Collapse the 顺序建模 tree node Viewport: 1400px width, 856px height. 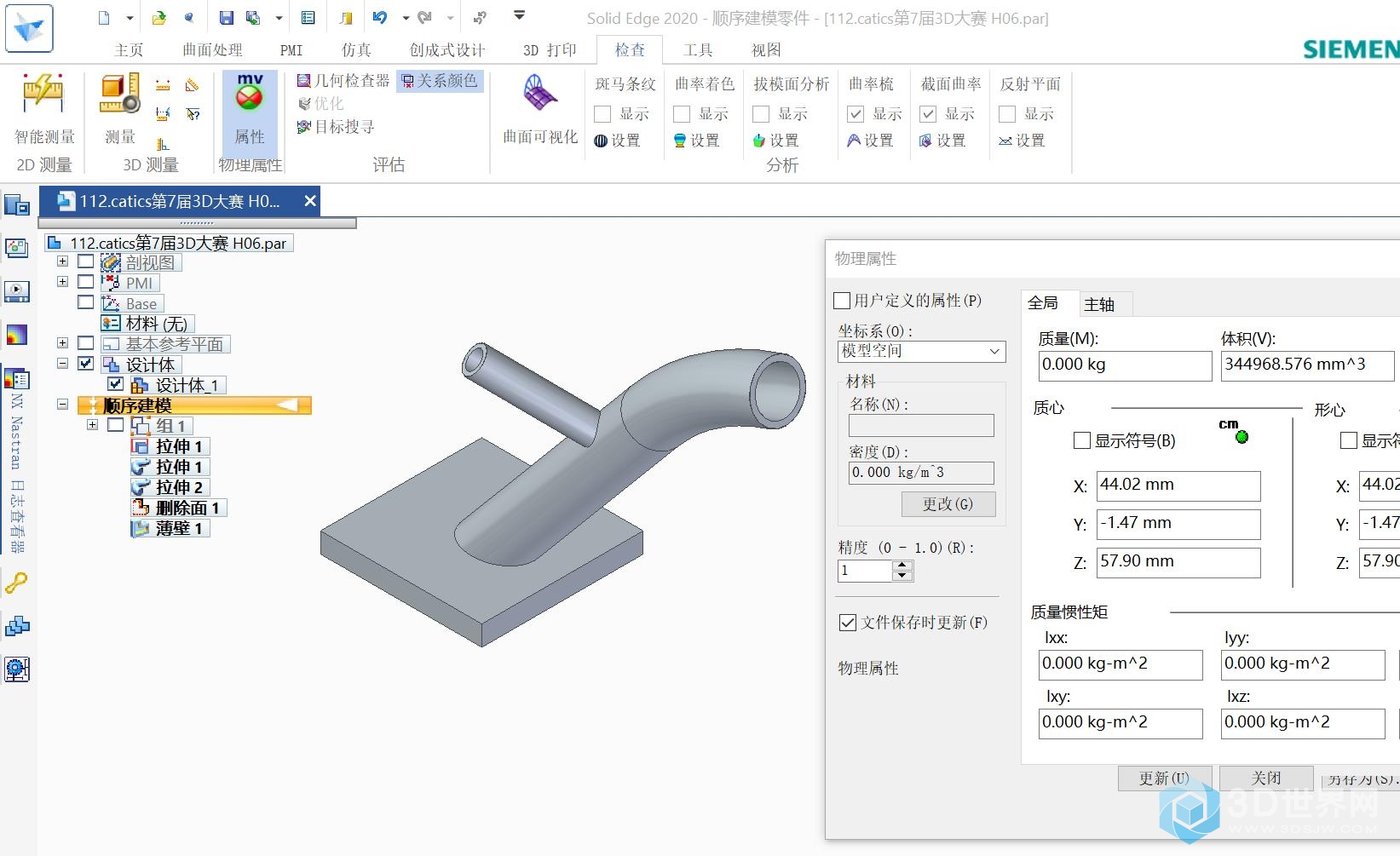(x=62, y=405)
